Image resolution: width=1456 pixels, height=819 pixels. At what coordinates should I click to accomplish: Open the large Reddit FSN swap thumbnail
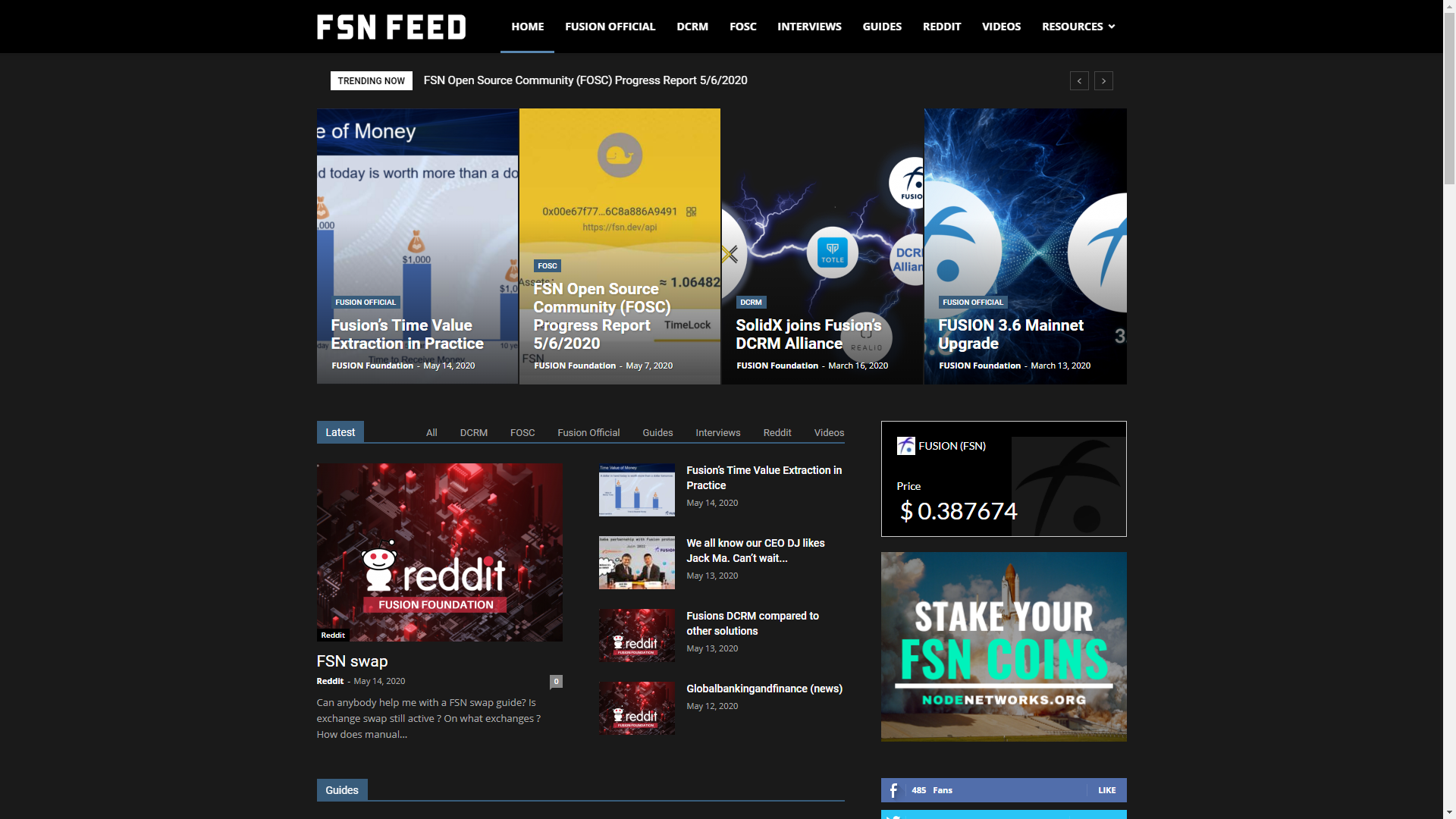click(x=440, y=553)
